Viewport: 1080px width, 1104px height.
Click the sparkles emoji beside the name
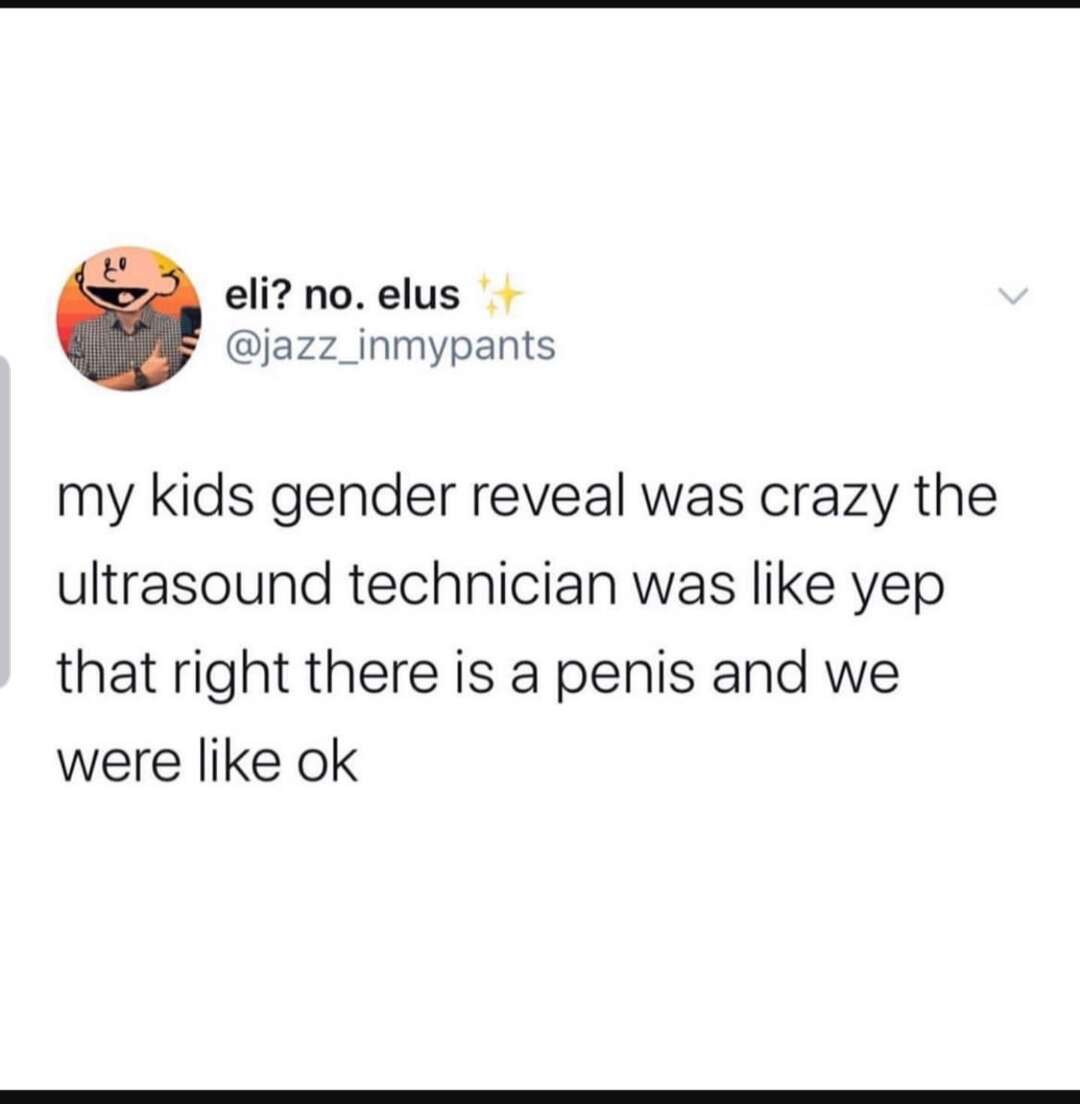[x=500, y=294]
